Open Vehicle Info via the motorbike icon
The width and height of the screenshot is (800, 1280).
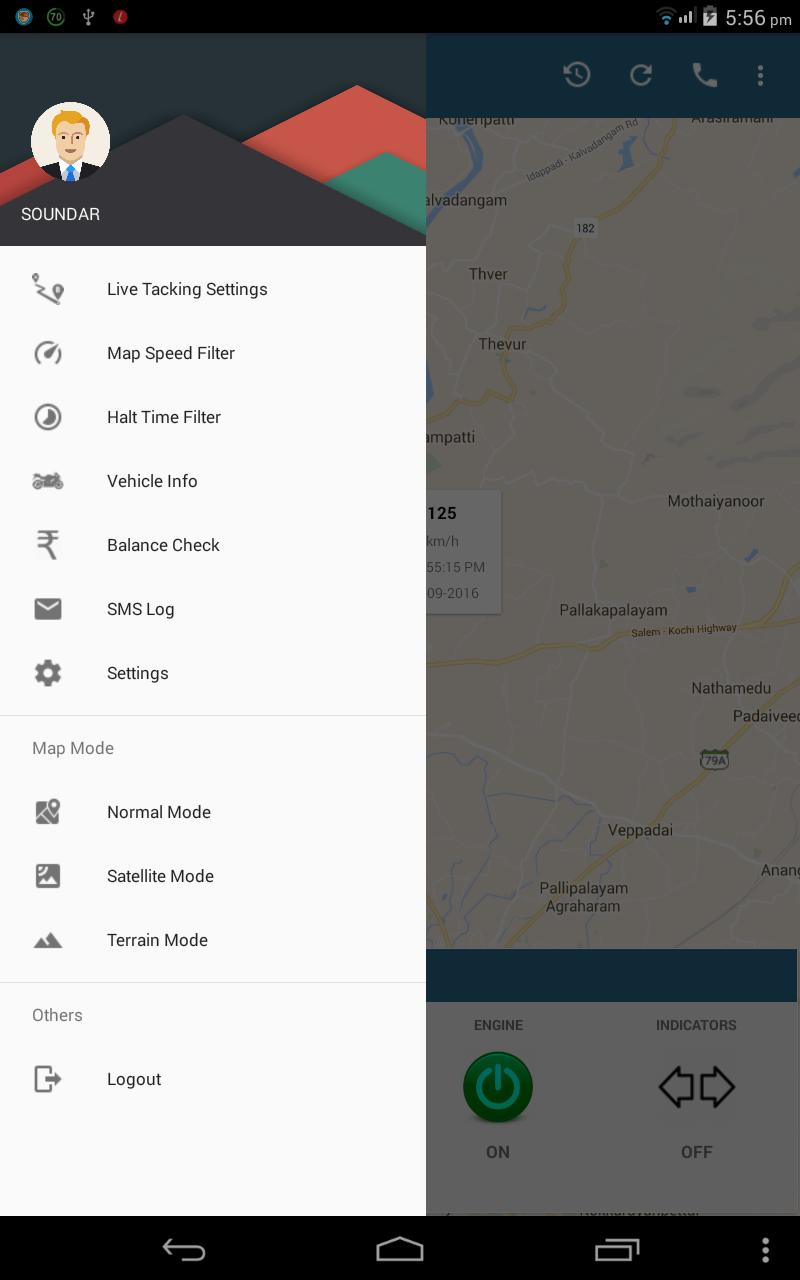click(x=48, y=481)
